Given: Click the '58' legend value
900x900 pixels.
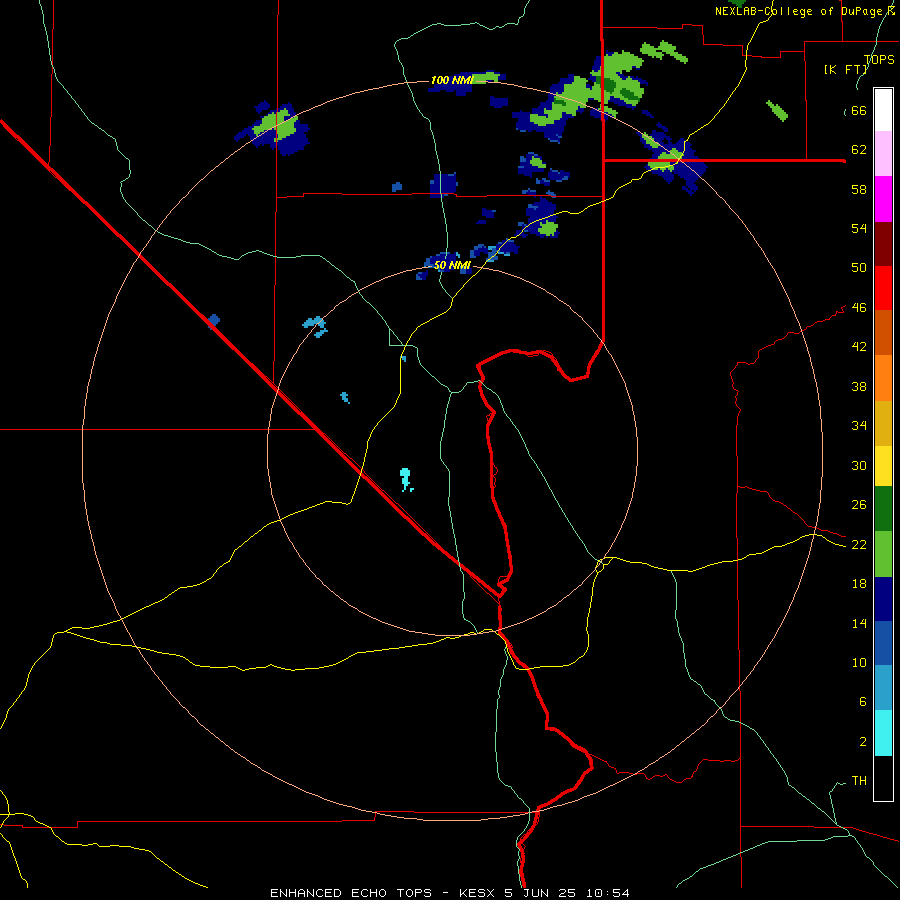Looking at the screenshot, I should [859, 189].
